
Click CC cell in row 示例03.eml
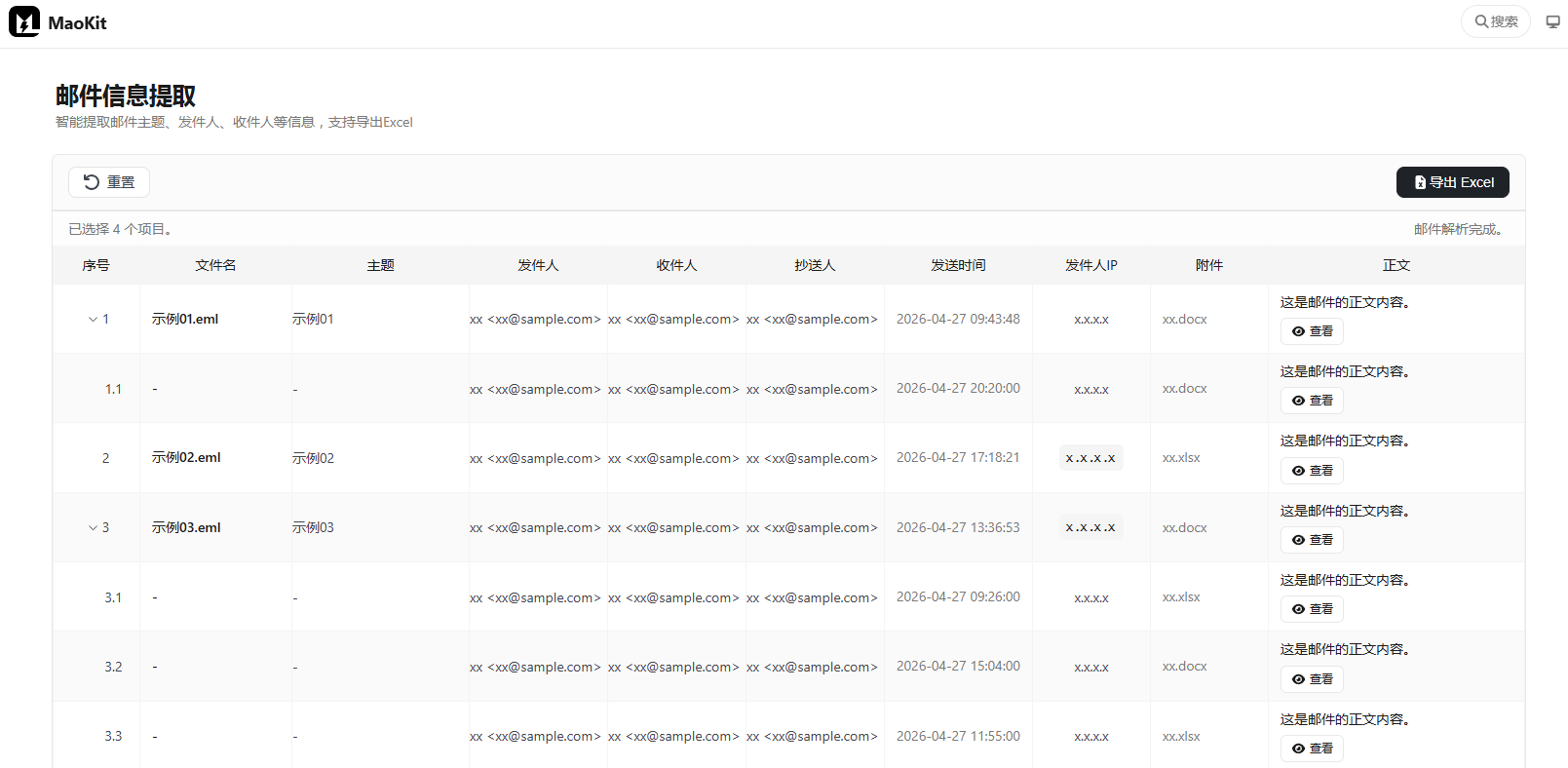[x=812, y=527]
